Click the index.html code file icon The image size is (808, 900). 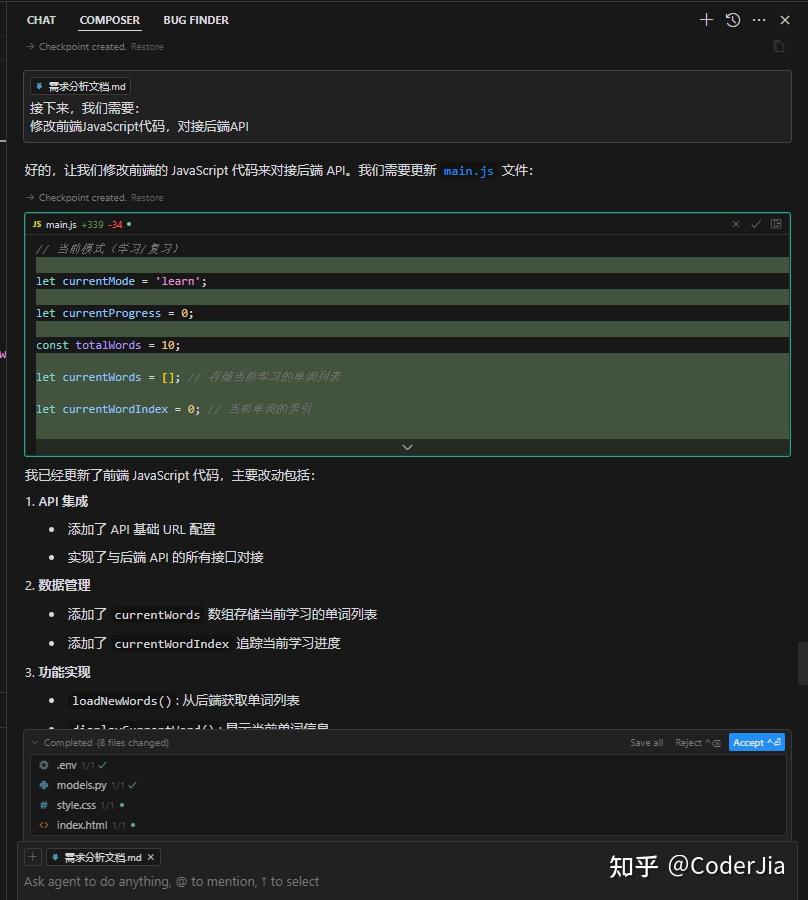(44, 825)
